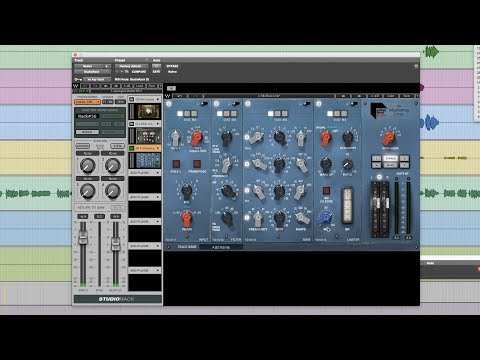Open the blue Mastering Chain thumbnail
Screen dimensions: 480x360
pos(149,160)
